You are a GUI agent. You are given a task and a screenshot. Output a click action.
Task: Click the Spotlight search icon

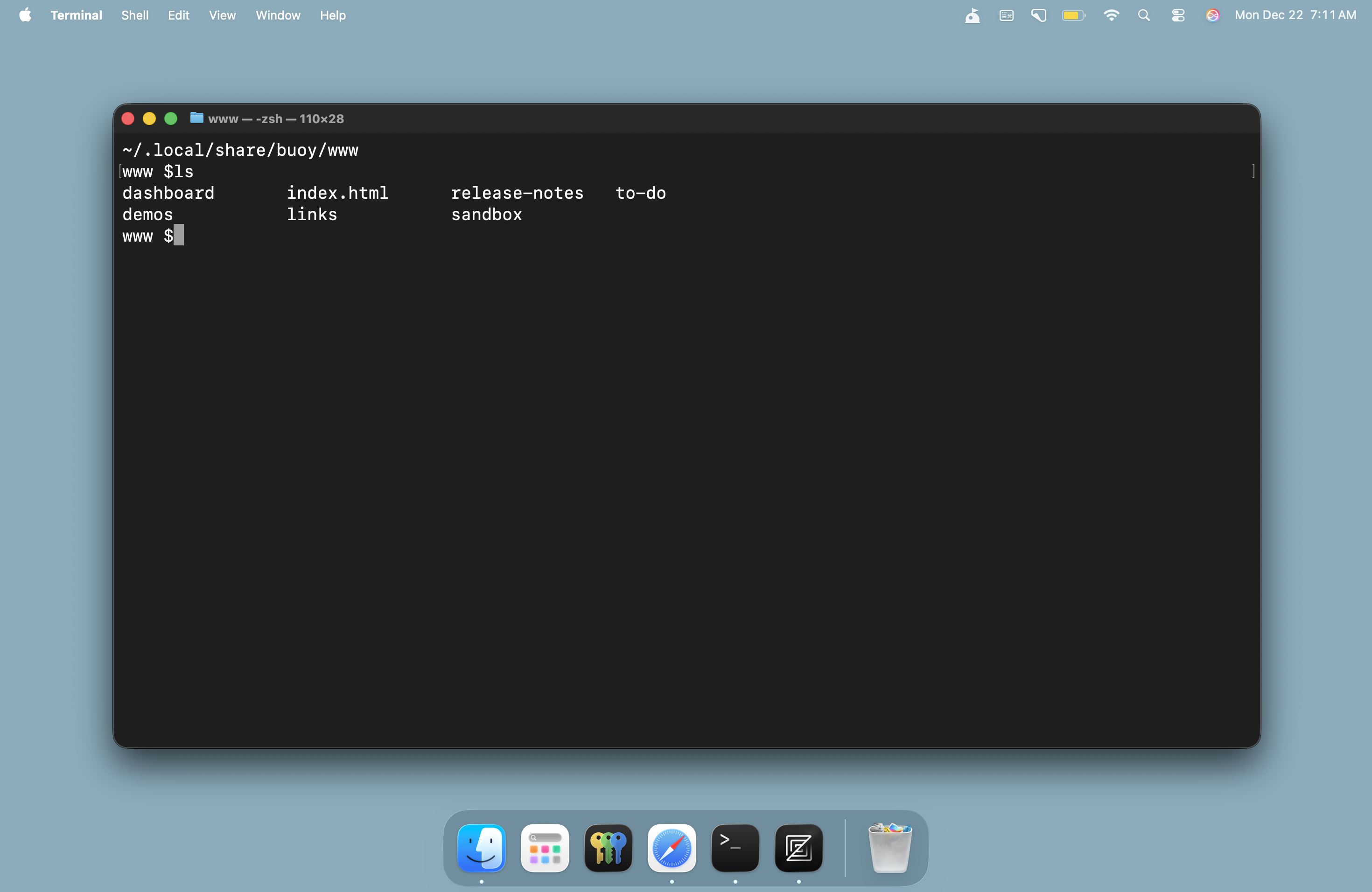coord(1144,15)
